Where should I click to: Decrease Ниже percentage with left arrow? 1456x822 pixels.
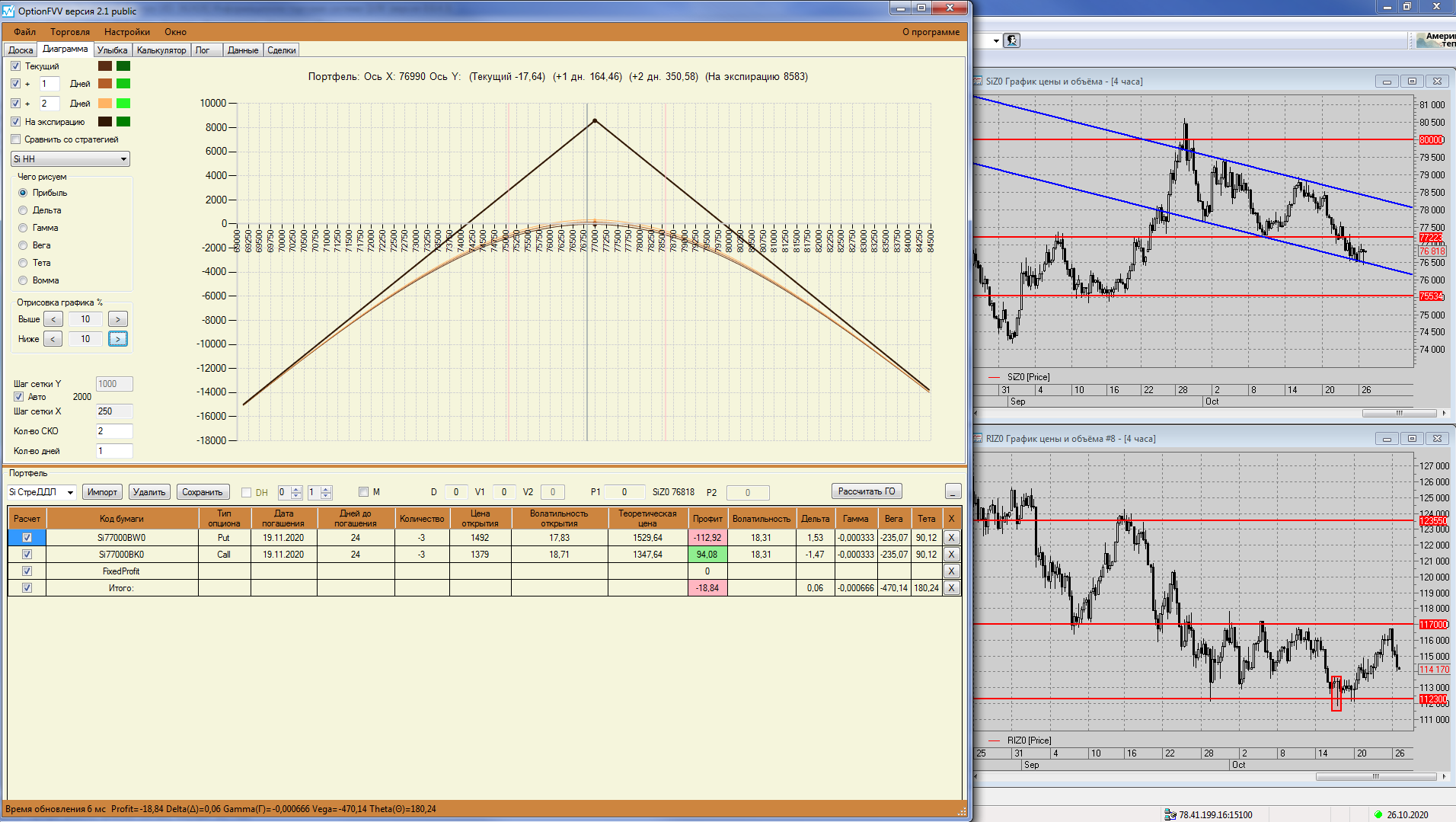pyautogui.click(x=53, y=339)
